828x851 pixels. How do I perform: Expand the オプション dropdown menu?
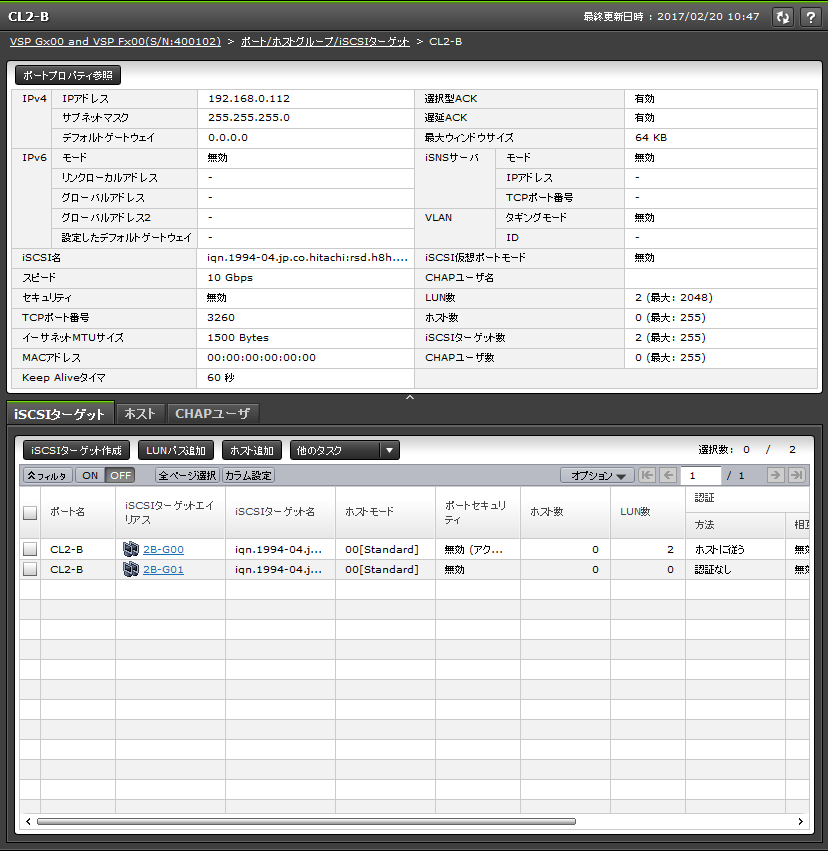[597, 476]
